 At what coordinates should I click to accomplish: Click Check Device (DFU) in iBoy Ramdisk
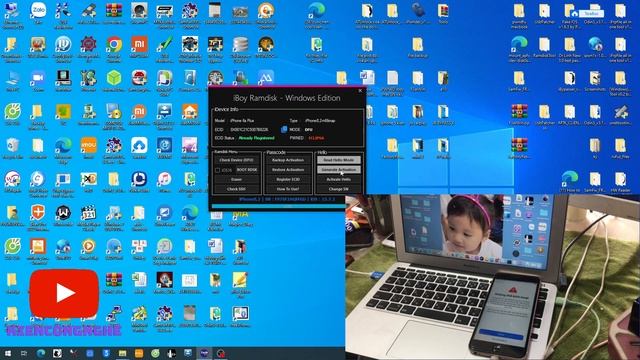pos(236,160)
